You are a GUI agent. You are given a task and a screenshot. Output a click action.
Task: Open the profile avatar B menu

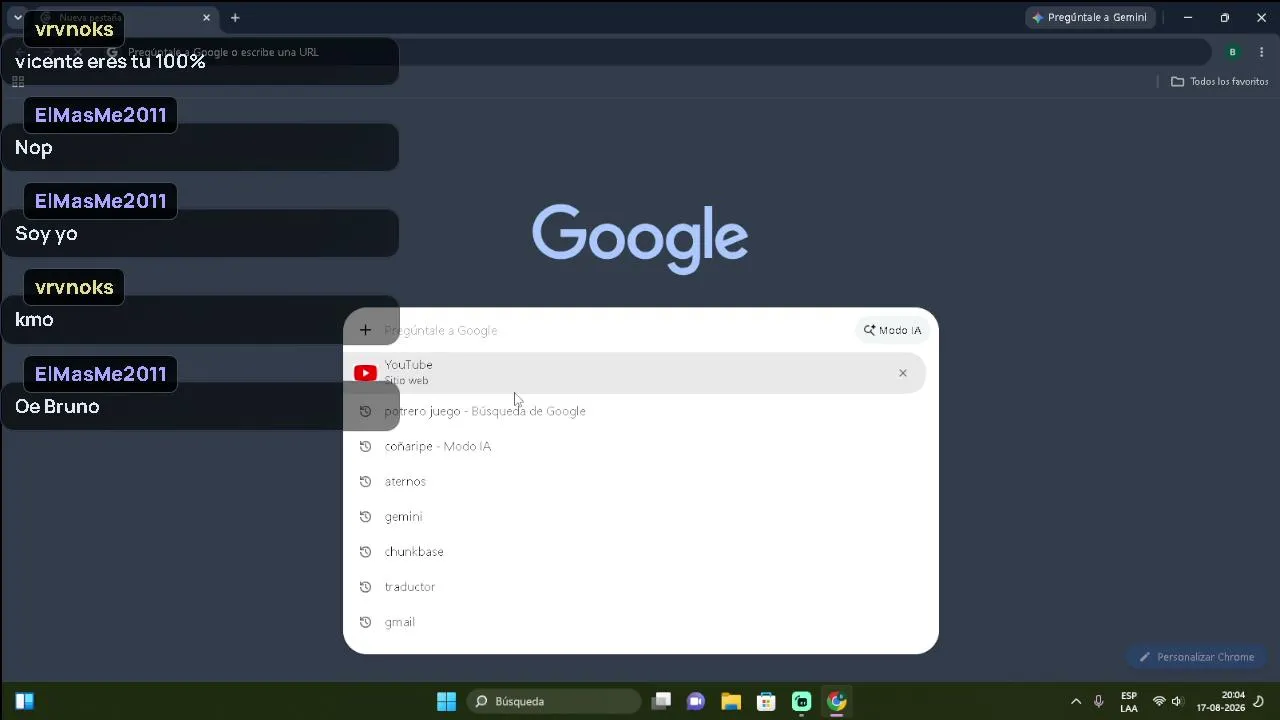tap(1233, 52)
